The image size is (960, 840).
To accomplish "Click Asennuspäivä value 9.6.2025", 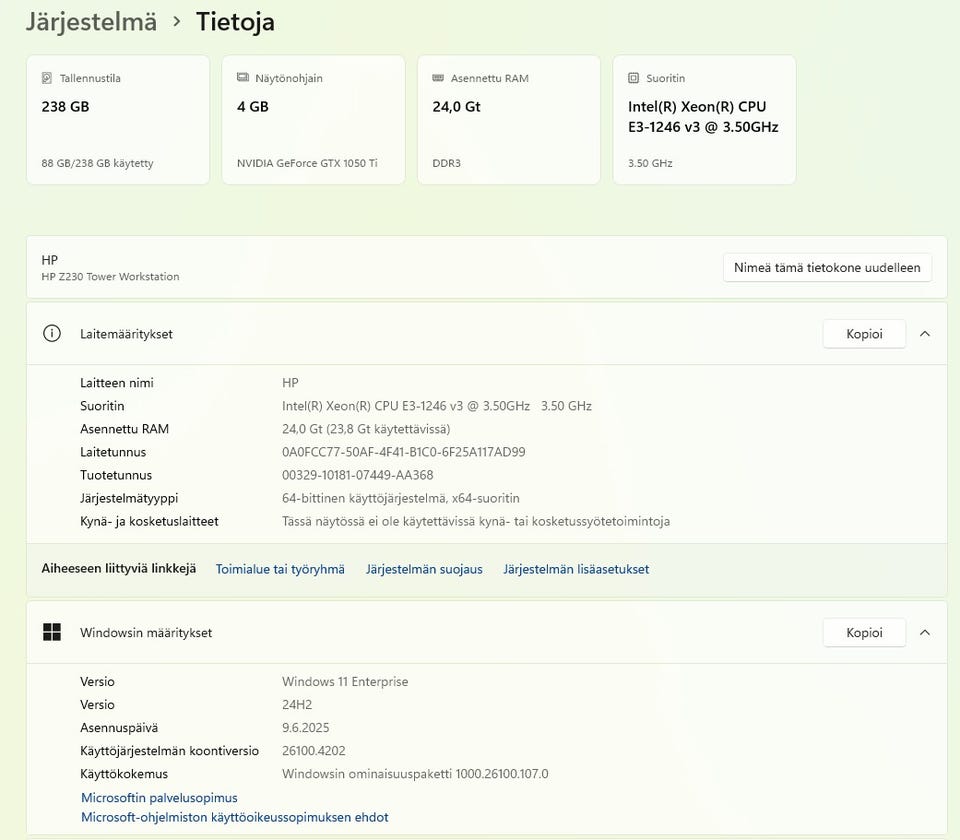I will click(x=306, y=728).
